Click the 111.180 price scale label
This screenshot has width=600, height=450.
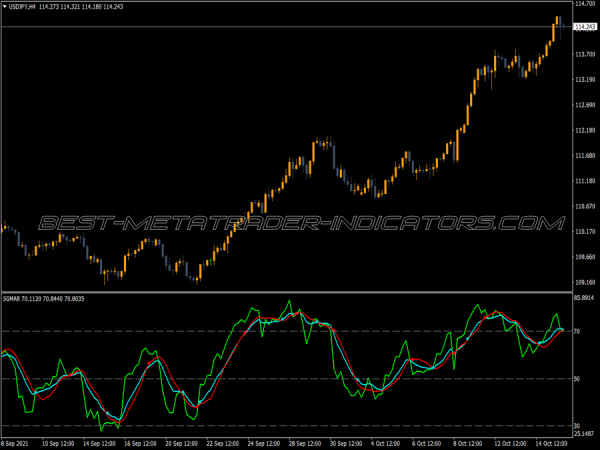click(x=585, y=181)
